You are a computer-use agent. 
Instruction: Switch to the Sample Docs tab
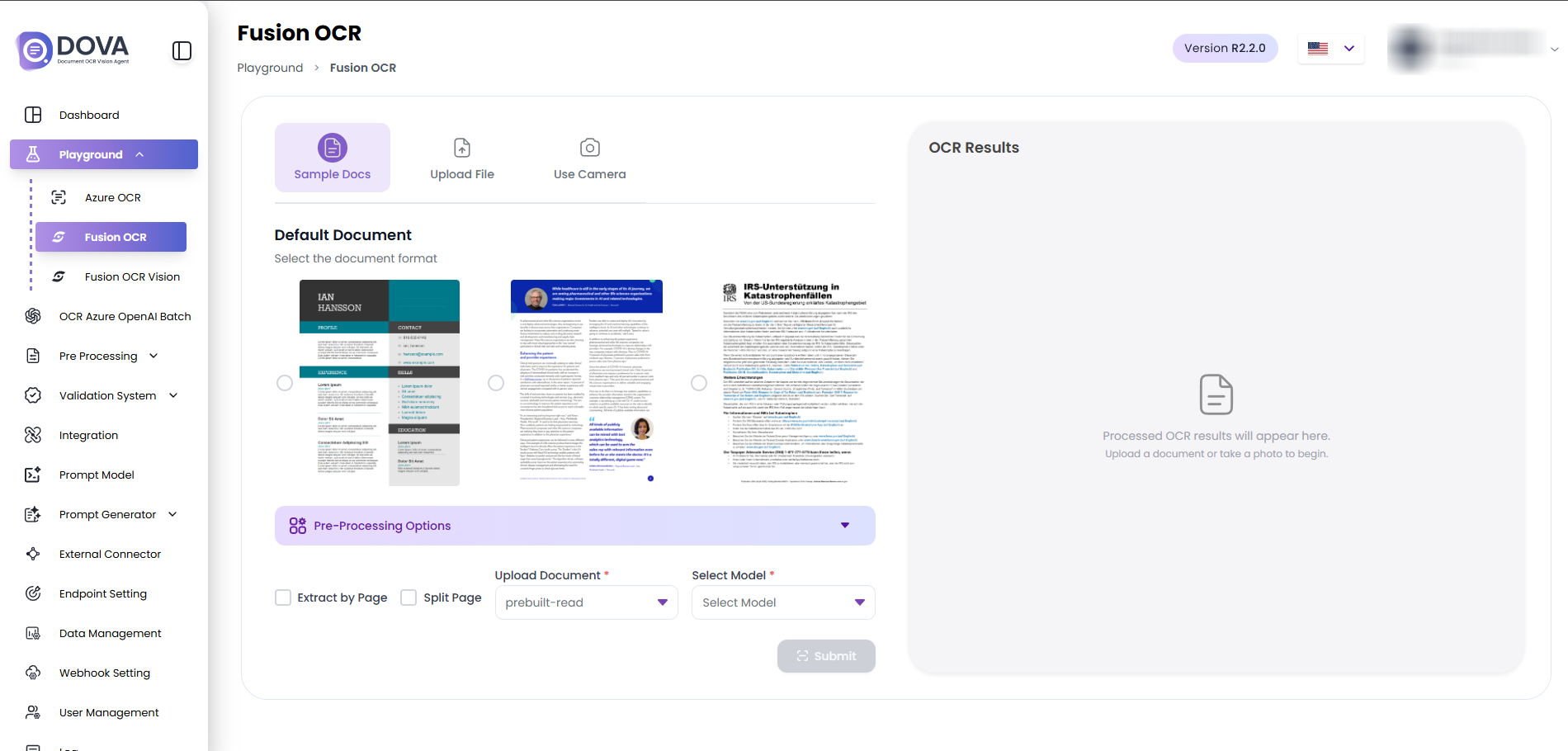click(x=333, y=158)
